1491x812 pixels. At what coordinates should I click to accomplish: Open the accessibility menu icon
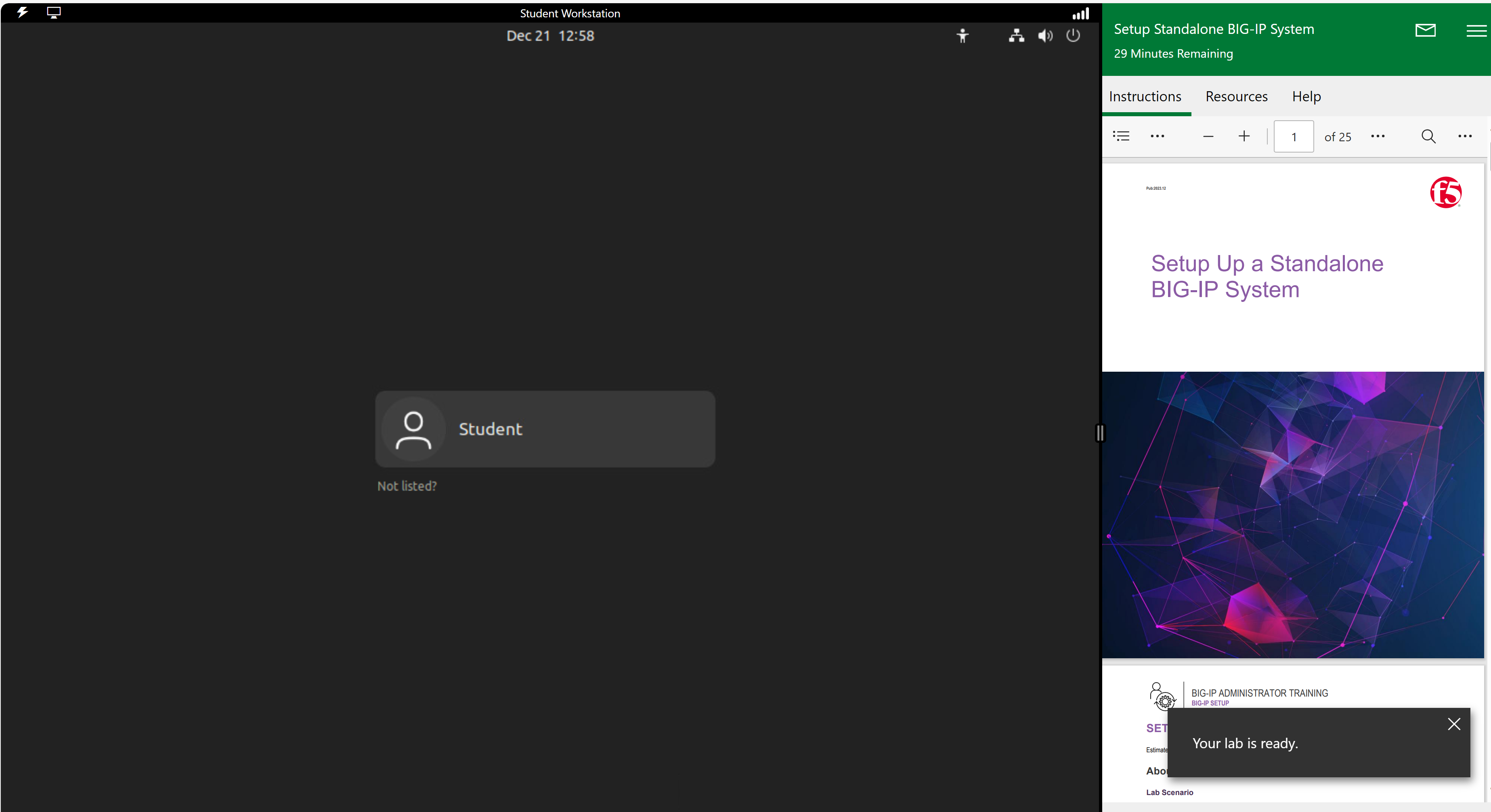[x=962, y=36]
